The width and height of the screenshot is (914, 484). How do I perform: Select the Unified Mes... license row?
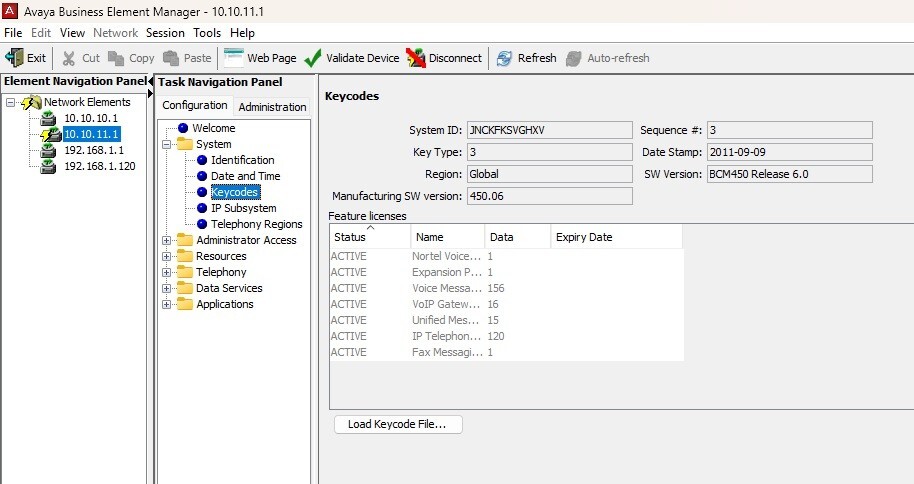tap(507, 320)
